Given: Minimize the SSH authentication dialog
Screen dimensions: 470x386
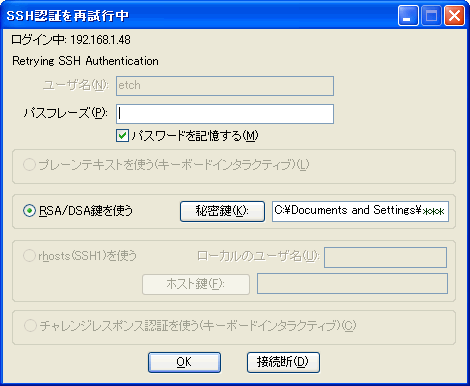Looking at the screenshot, I should pos(408,16).
